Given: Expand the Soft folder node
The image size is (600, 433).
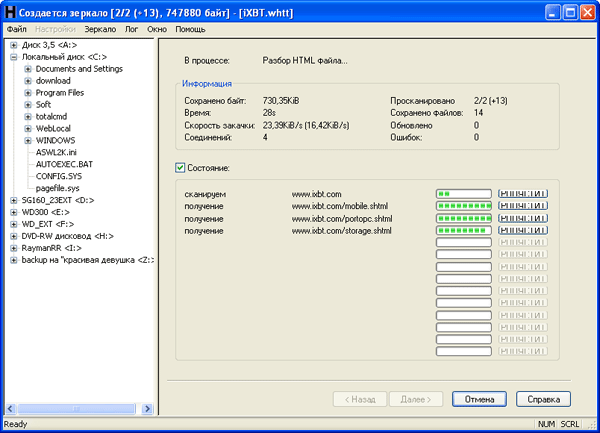Looking at the screenshot, I should (28, 105).
